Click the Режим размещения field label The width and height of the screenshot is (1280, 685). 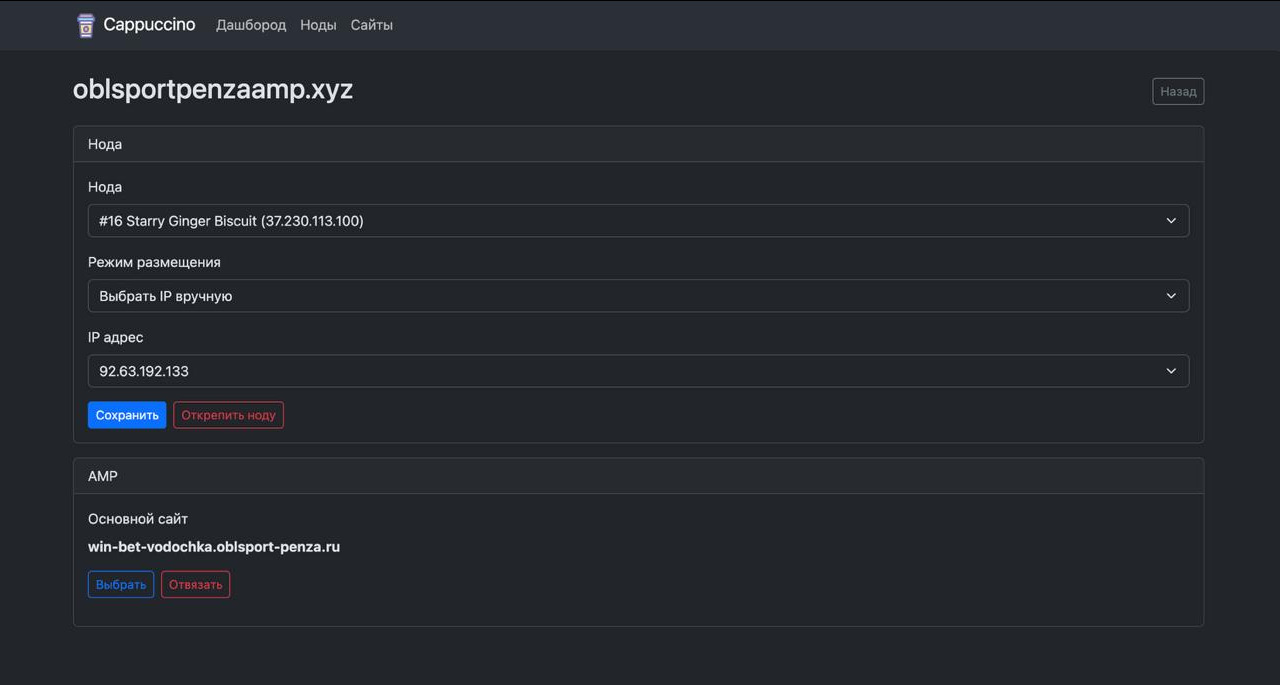point(154,262)
